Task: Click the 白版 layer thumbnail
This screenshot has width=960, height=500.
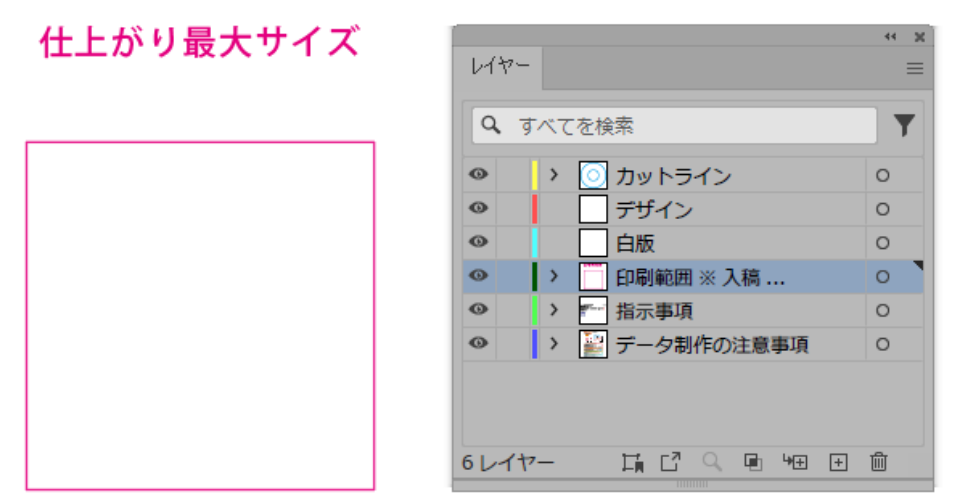Action: tap(593, 243)
